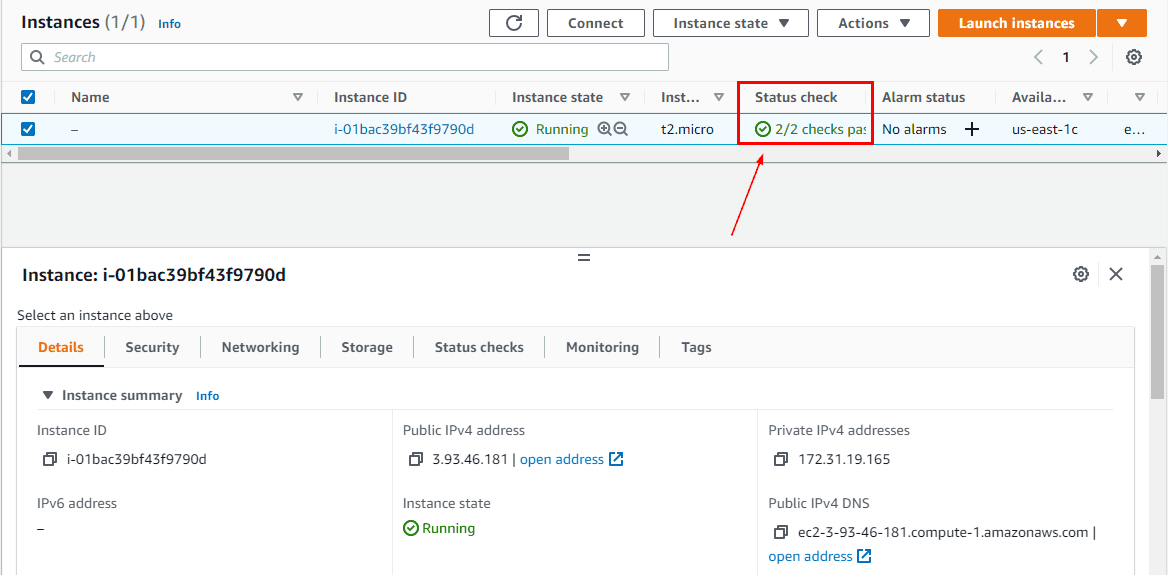Copy the Public IPv4 address

click(x=416, y=460)
